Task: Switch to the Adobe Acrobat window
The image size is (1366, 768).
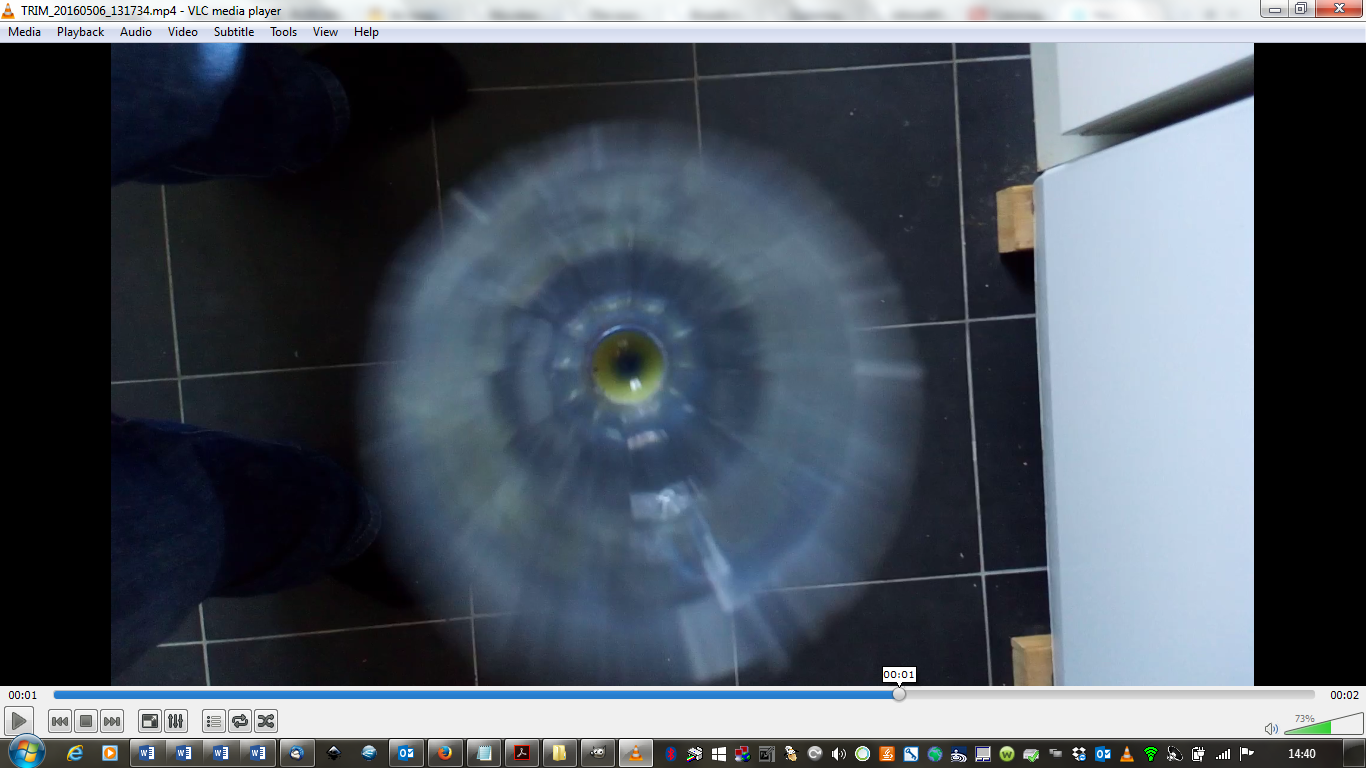Action: coord(521,753)
